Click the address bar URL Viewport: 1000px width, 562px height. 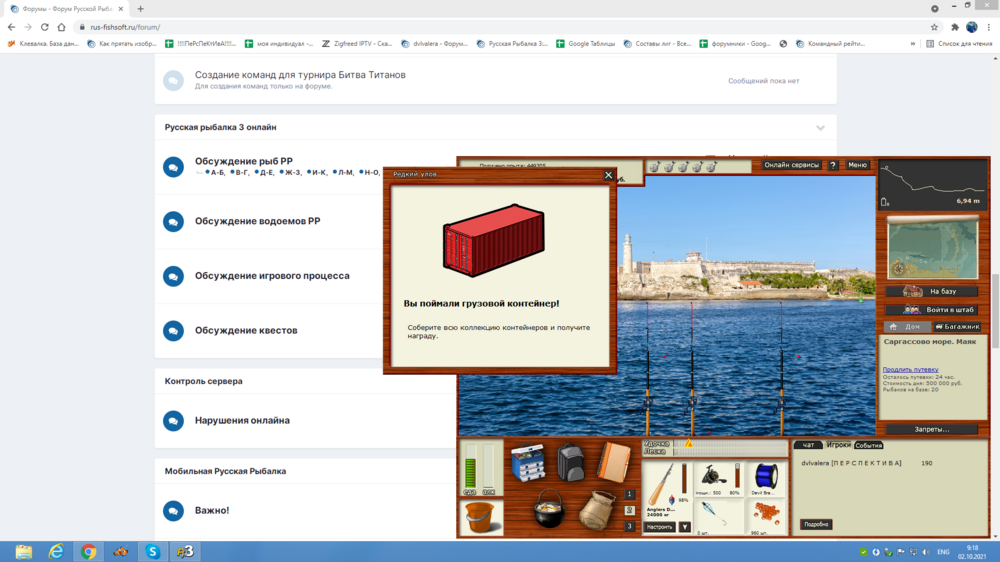pos(125,27)
